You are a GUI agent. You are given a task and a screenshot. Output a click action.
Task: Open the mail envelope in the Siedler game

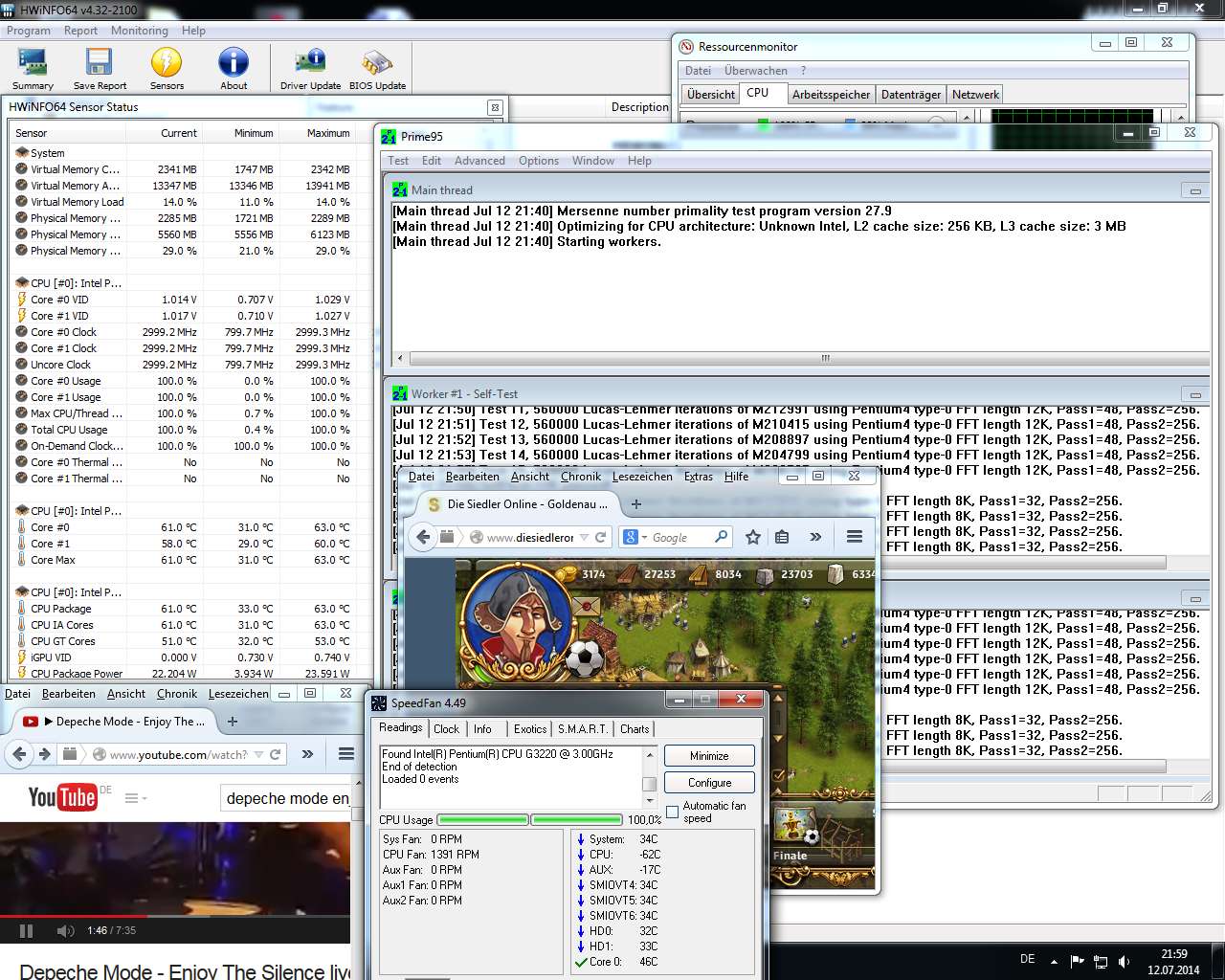click(x=588, y=606)
